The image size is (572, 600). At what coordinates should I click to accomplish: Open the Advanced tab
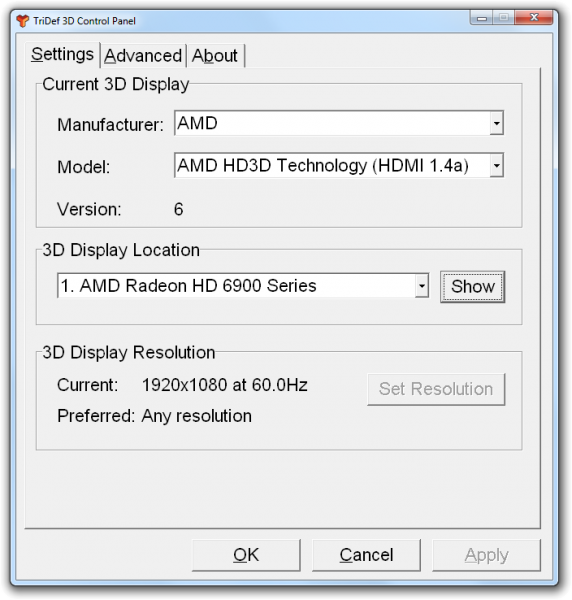[143, 56]
